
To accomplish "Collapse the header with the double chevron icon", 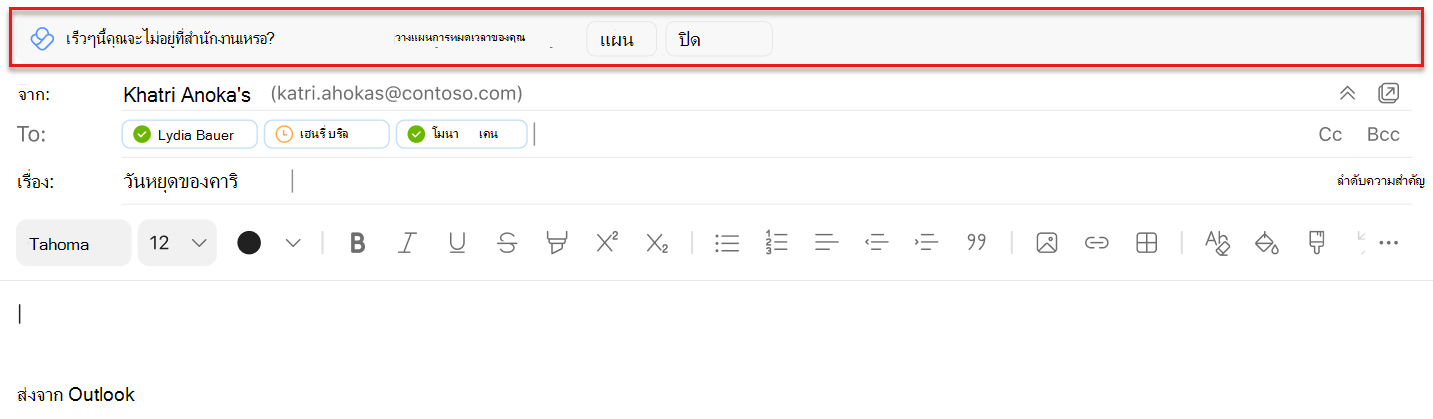I will click(x=1347, y=93).
